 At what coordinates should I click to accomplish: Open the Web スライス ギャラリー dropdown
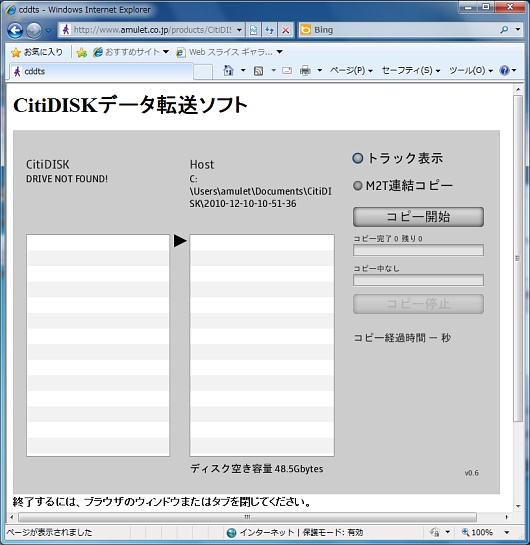point(229,52)
